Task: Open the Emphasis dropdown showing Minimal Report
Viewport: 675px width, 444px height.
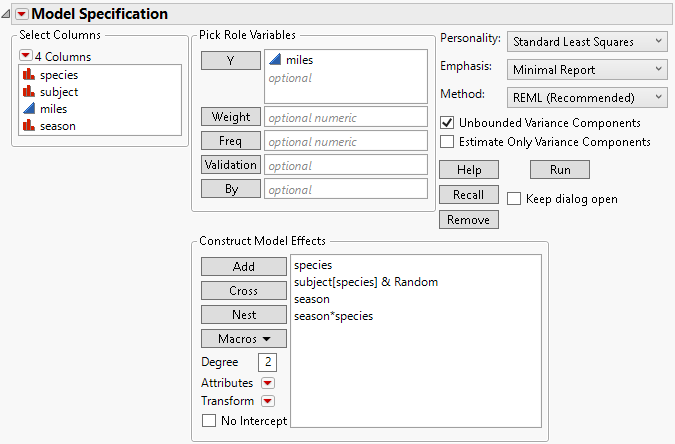Action: (585, 70)
